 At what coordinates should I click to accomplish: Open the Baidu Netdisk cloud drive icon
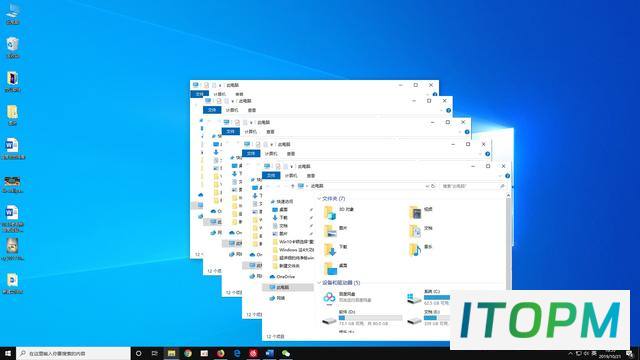click(x=329, y=298)
